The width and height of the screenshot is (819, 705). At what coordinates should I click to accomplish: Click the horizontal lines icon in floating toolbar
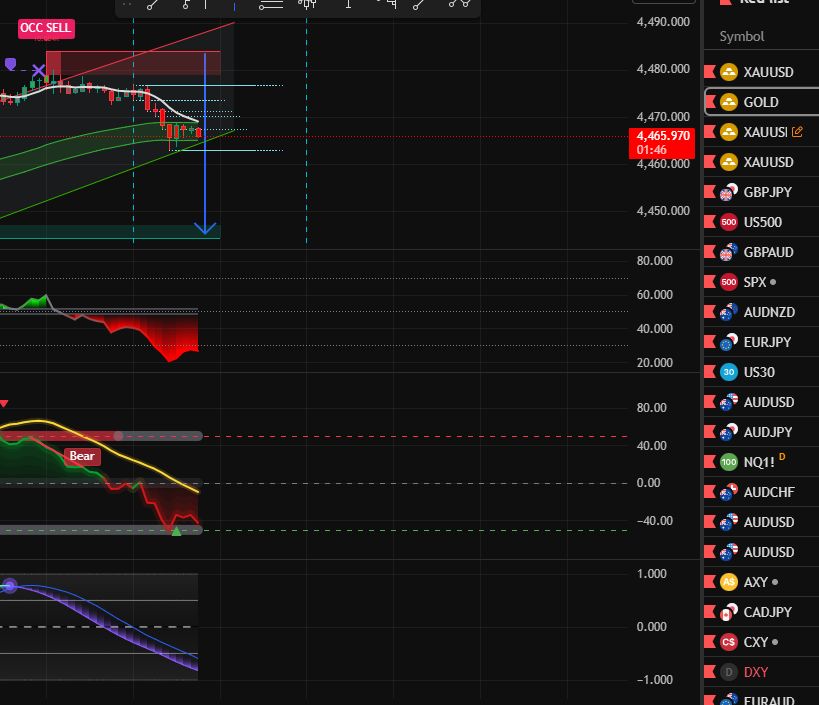click(270, 5)
